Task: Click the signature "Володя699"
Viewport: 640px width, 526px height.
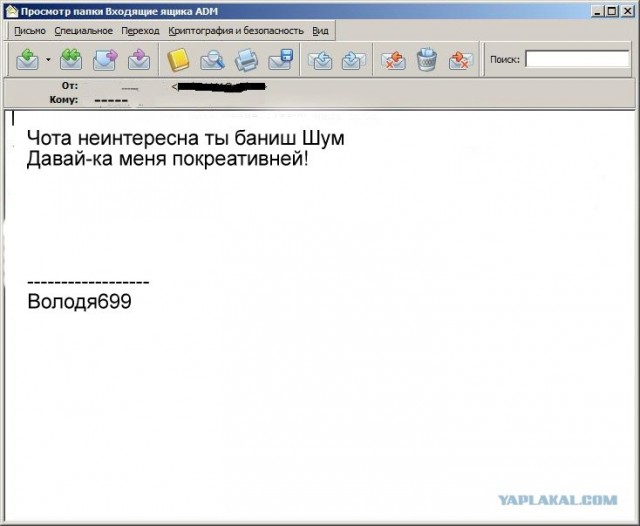Action: [79, 302]
